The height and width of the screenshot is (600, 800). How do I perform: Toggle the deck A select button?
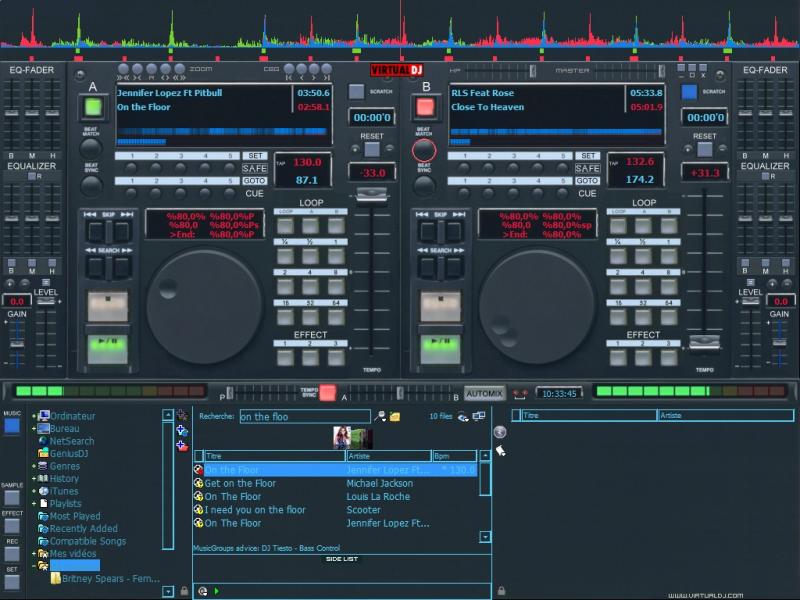(93, 108)
